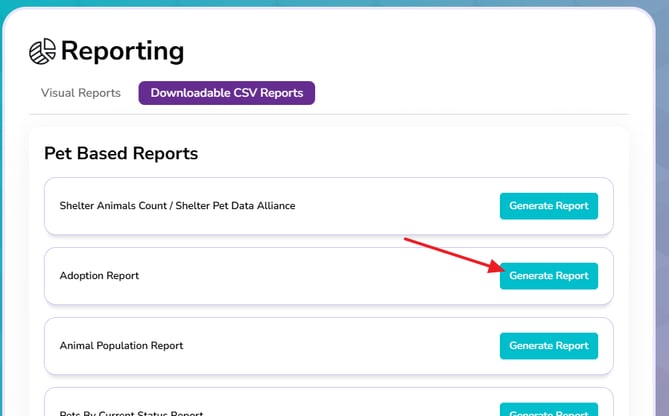Screen dimensions: 669x416
Task: Click the Adoption Report label text
Action: [x=99, y=276]
